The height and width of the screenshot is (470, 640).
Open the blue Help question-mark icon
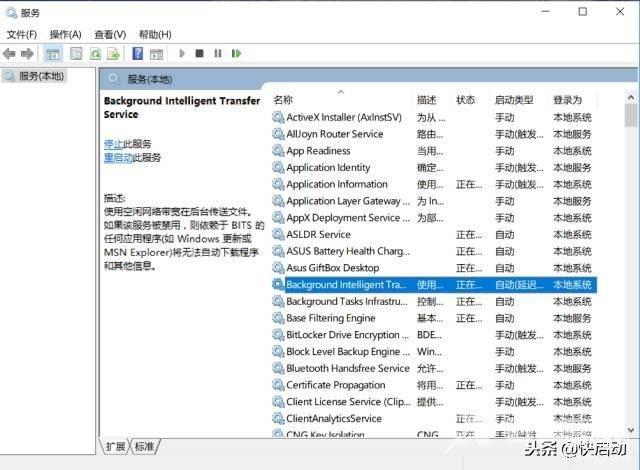point(138,53)
